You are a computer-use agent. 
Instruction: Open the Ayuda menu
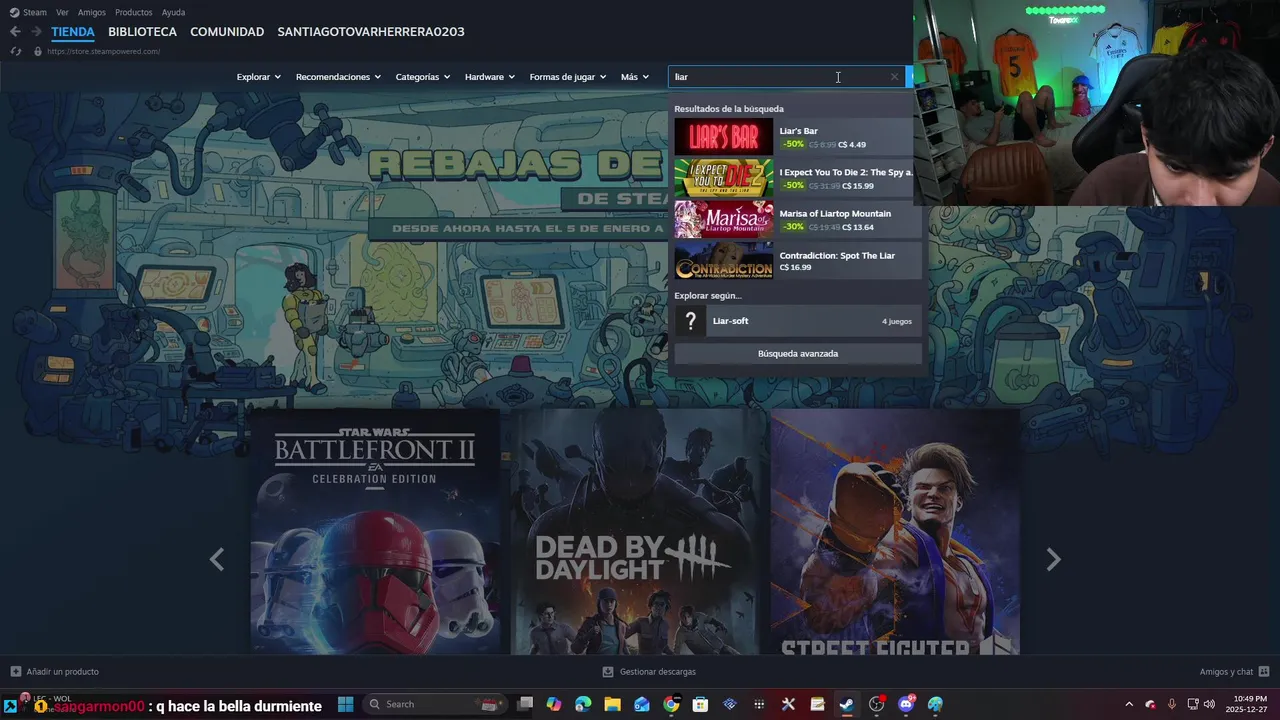173,12
